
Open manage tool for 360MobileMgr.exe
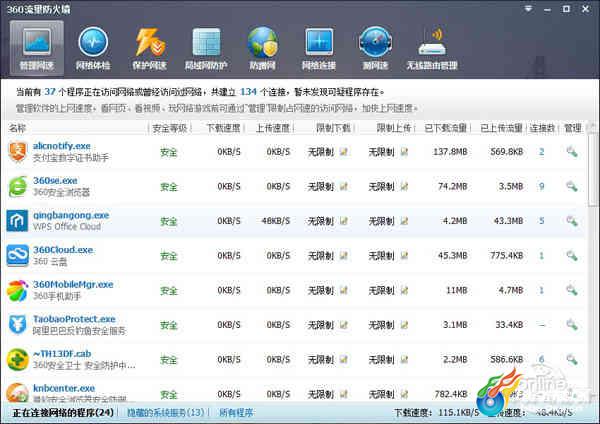[572, 290]
